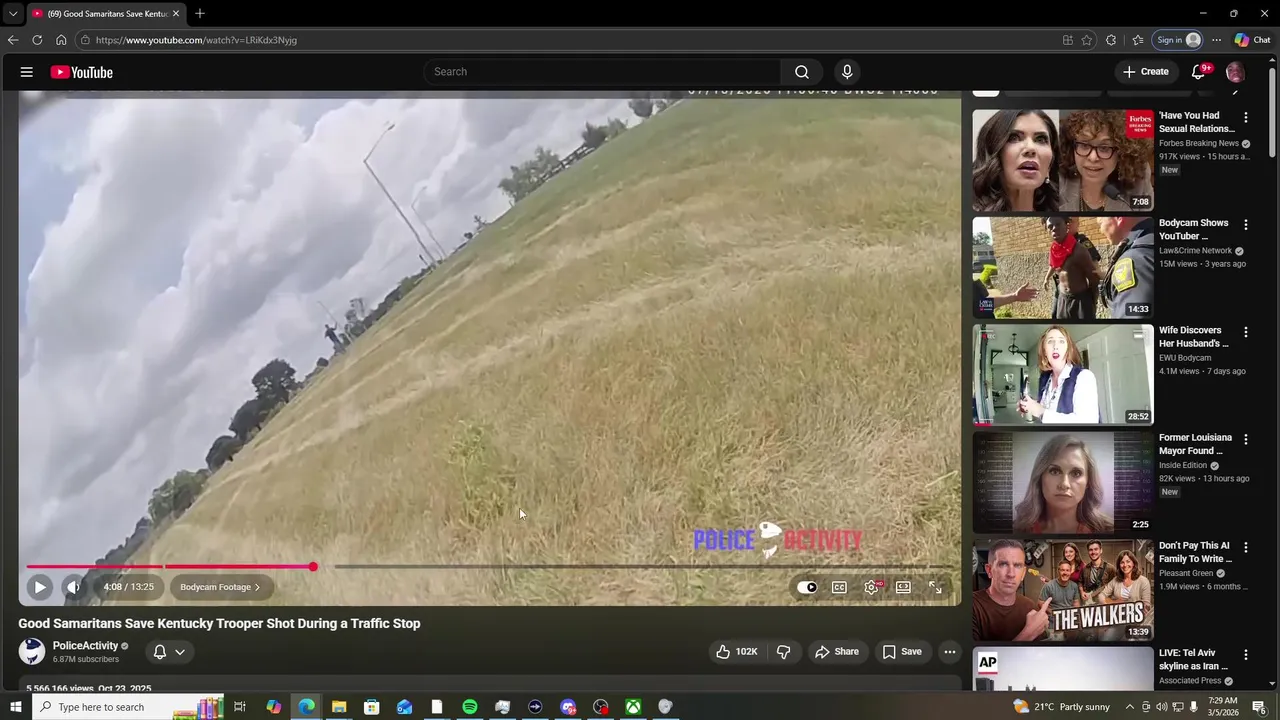Play the video

coord(39,587)
